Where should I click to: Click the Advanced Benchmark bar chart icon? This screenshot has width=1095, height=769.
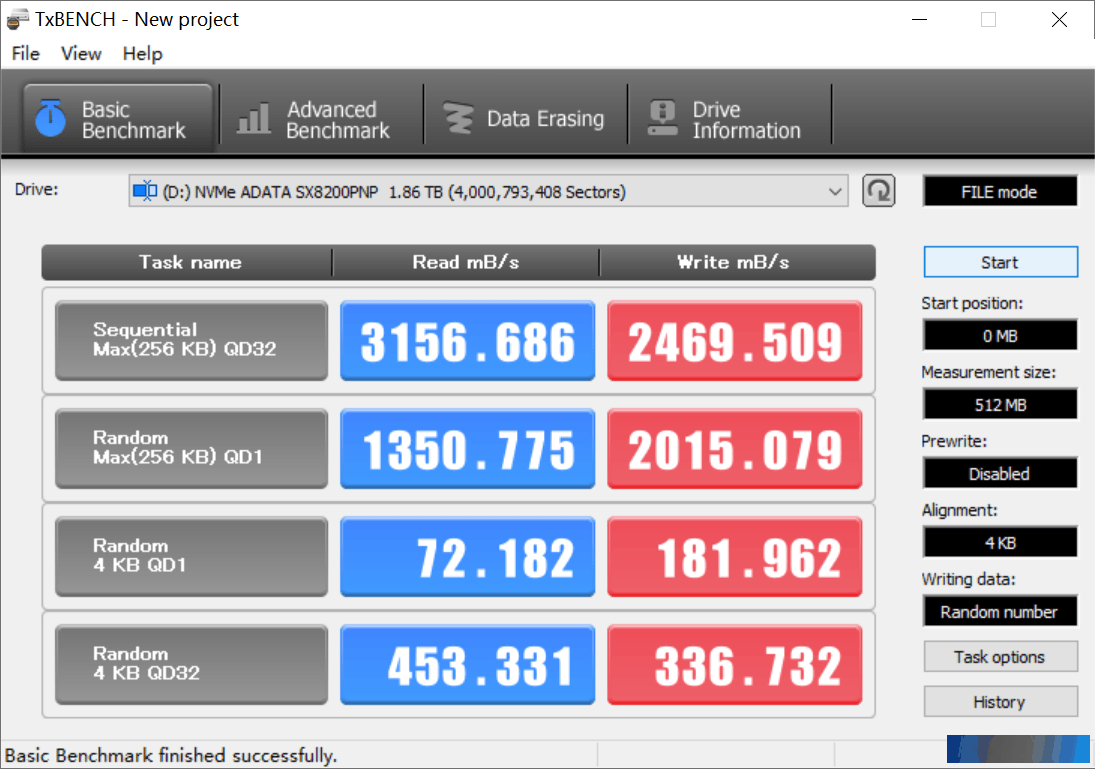click(253, 117)
